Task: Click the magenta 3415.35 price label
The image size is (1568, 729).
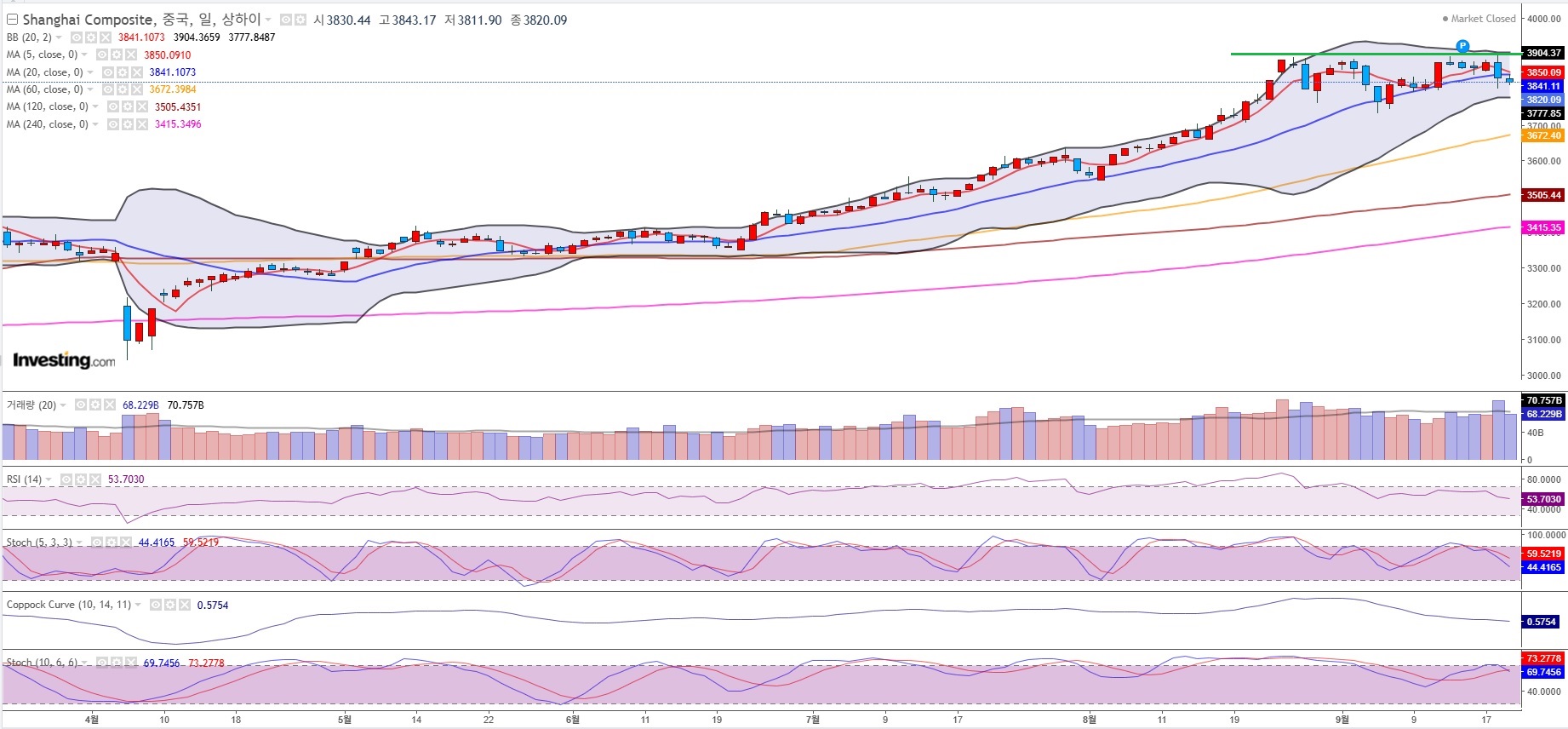Action: 1543,227
